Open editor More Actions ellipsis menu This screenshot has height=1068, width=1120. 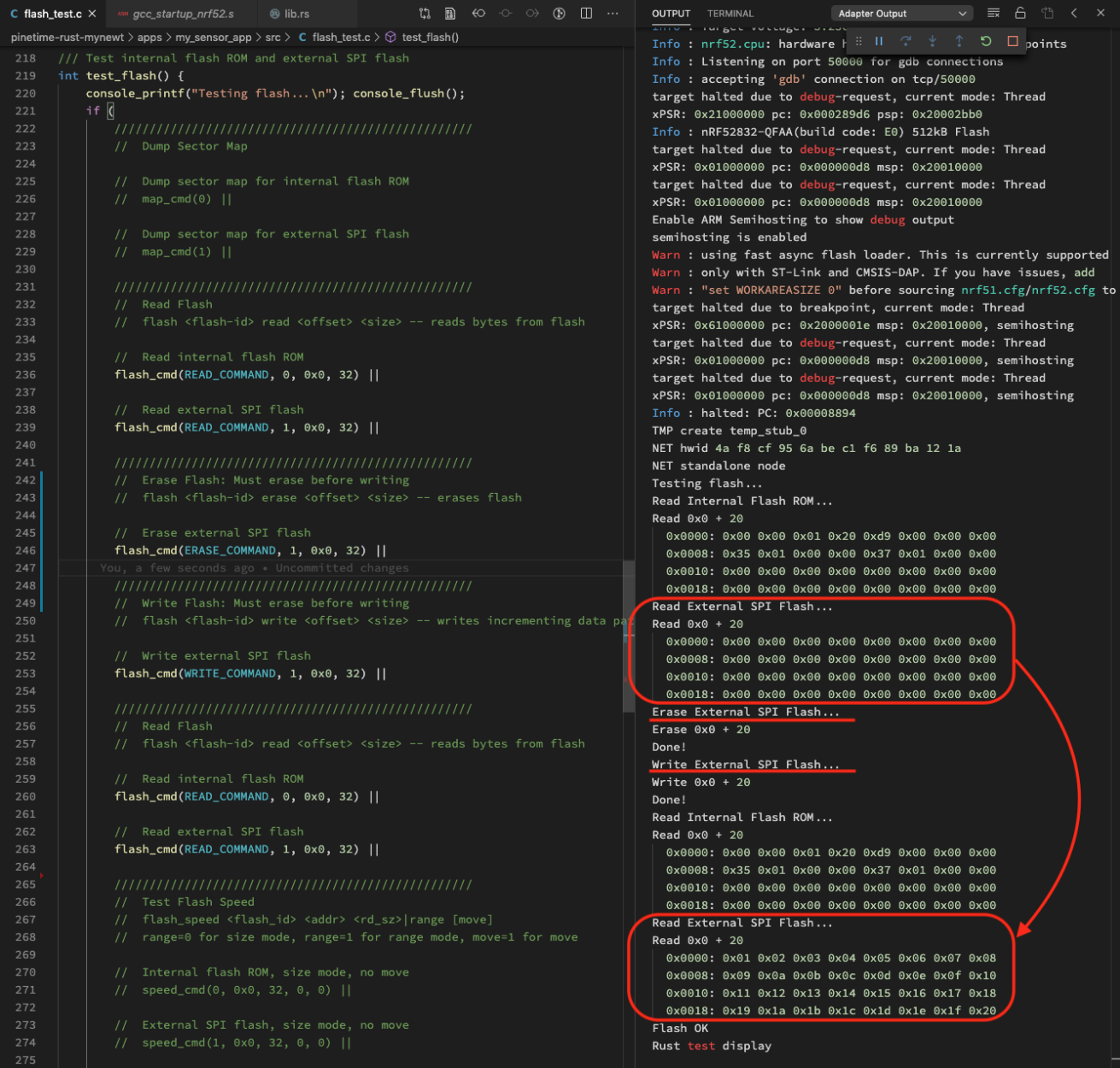coord(613,14)
